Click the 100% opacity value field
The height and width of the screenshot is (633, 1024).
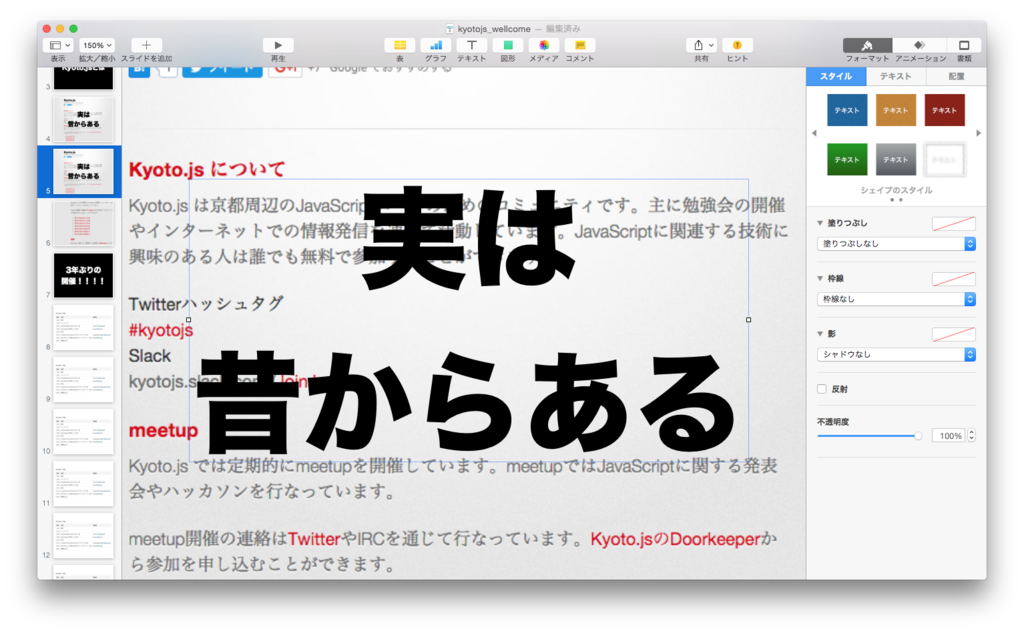click(948, 436)
